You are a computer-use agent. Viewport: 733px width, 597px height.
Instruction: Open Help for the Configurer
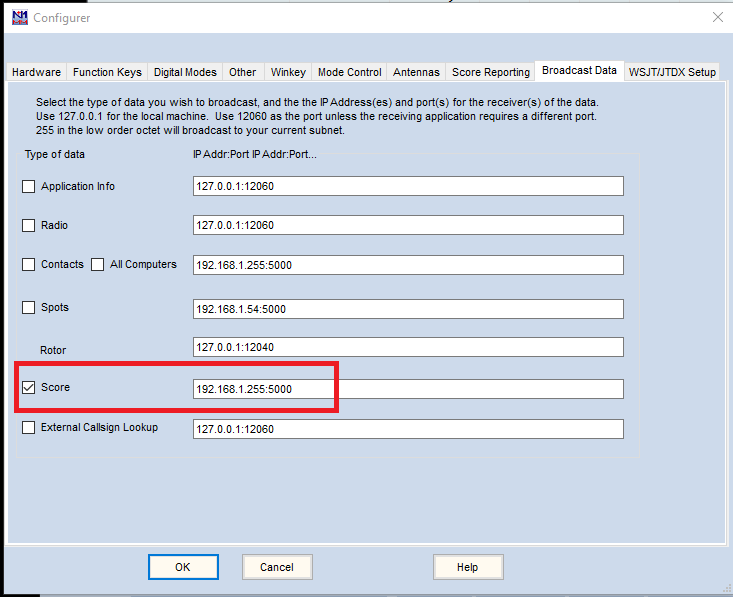(468, 567)
